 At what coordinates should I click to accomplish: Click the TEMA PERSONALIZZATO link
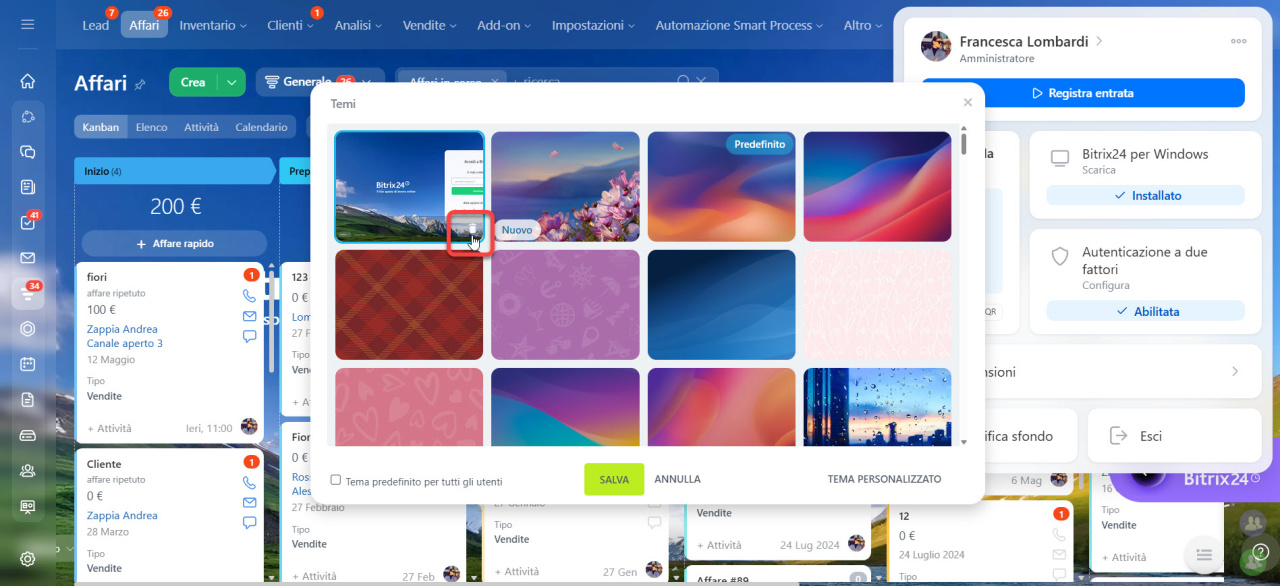coord(884,479)
